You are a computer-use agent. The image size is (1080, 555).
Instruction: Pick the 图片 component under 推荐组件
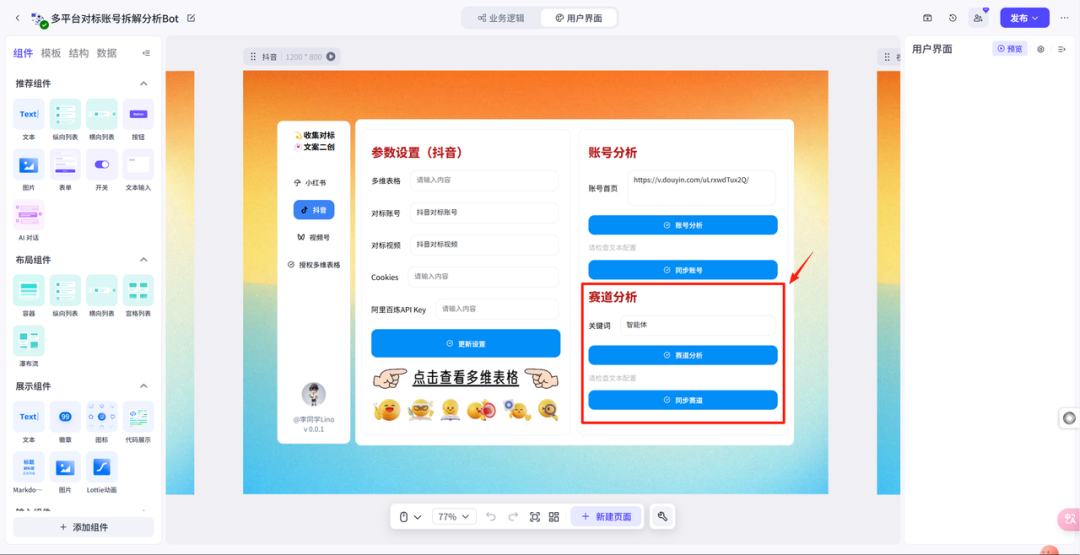(29, 170)
